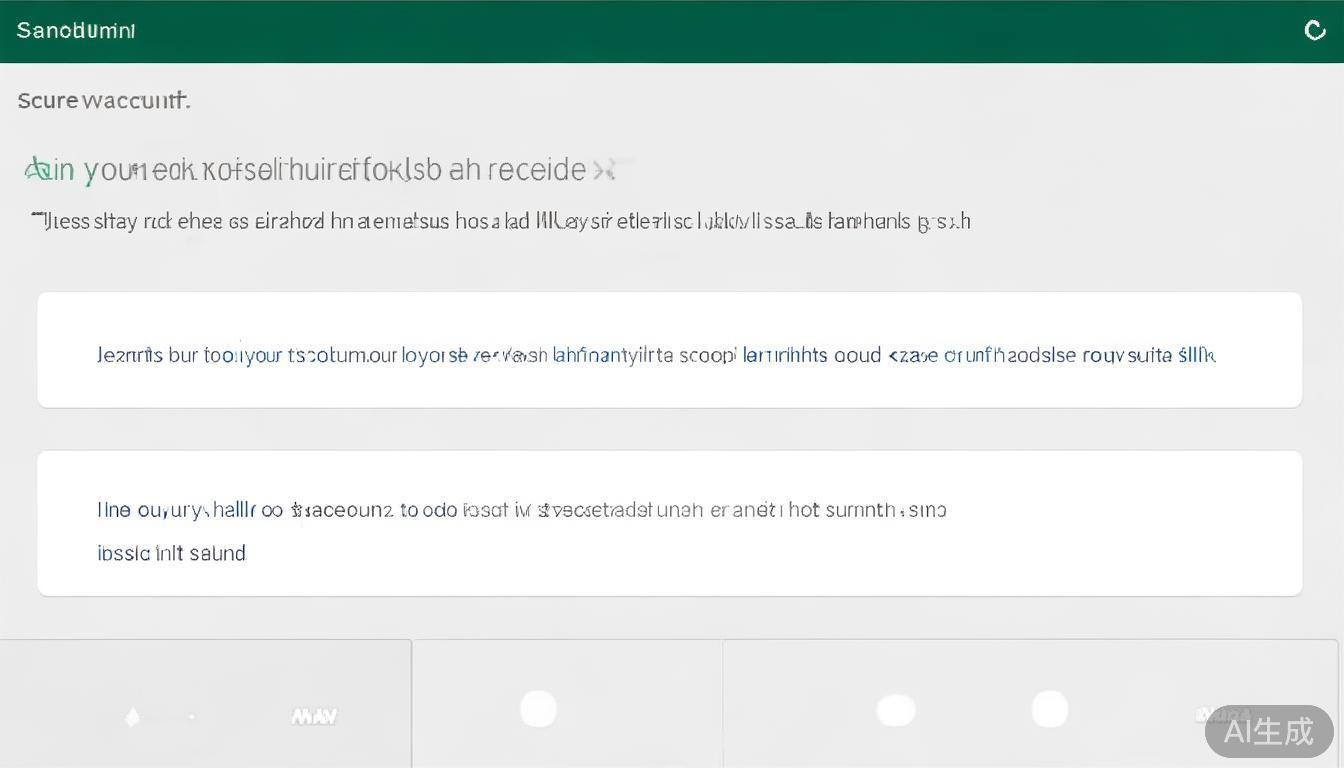
Task: Click the small dot beside the diamond icon
Action: point(192,717)
